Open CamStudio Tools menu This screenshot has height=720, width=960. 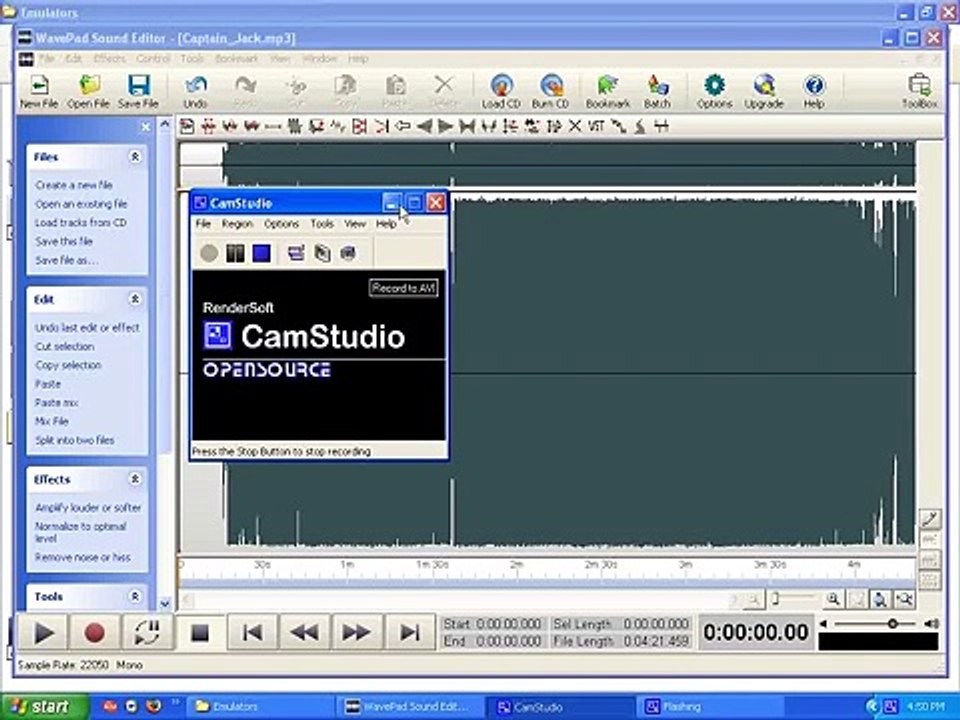(322, 223)
